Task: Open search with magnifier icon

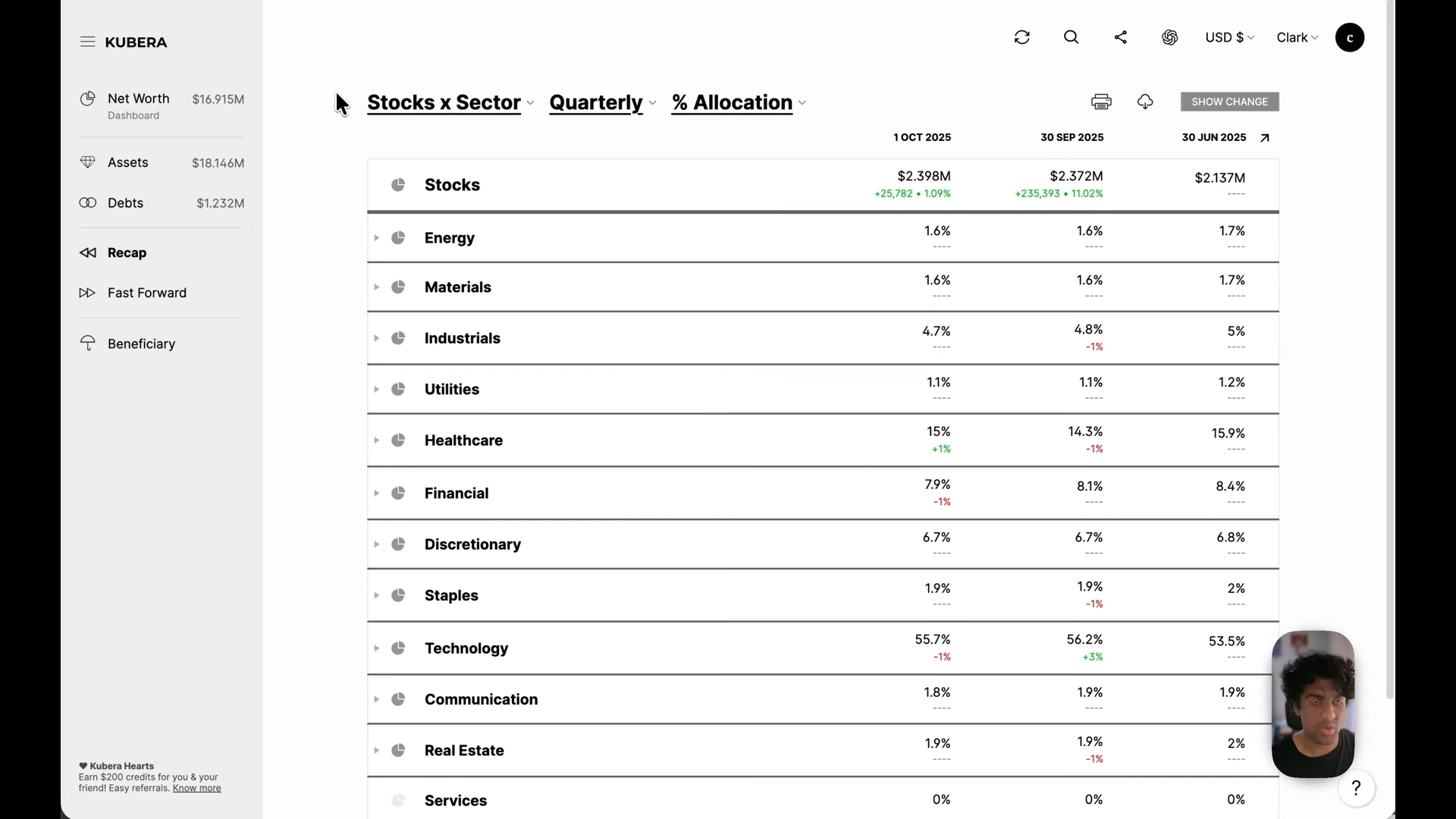Action: point(1071,37)
